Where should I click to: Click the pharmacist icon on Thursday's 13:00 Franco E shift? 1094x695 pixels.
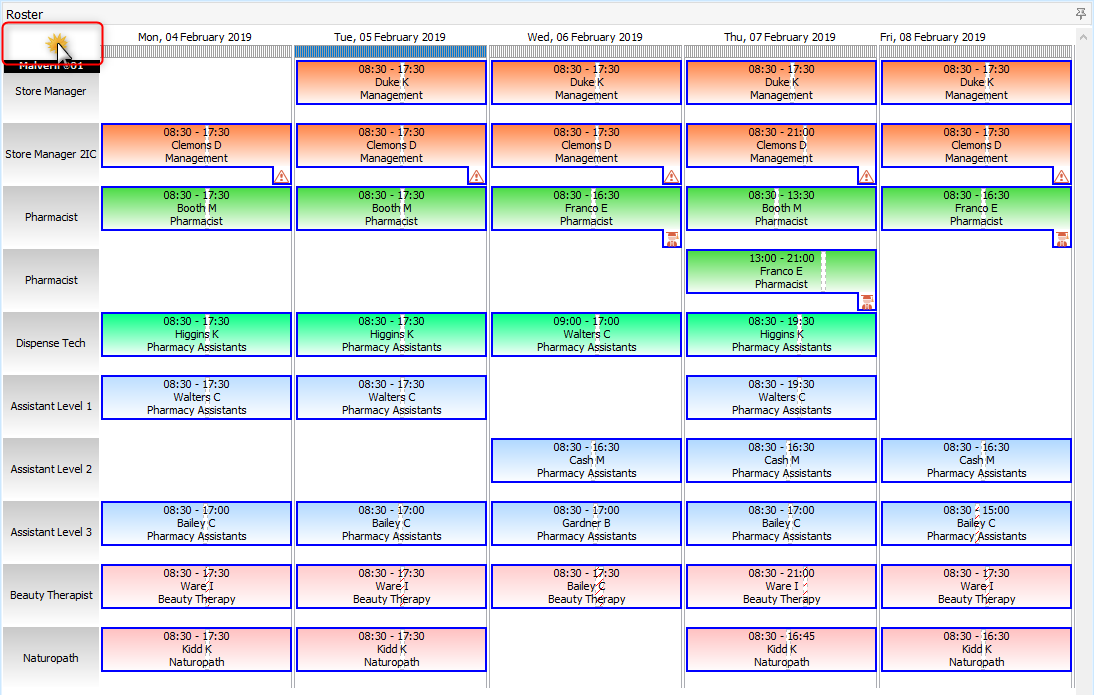866,302
